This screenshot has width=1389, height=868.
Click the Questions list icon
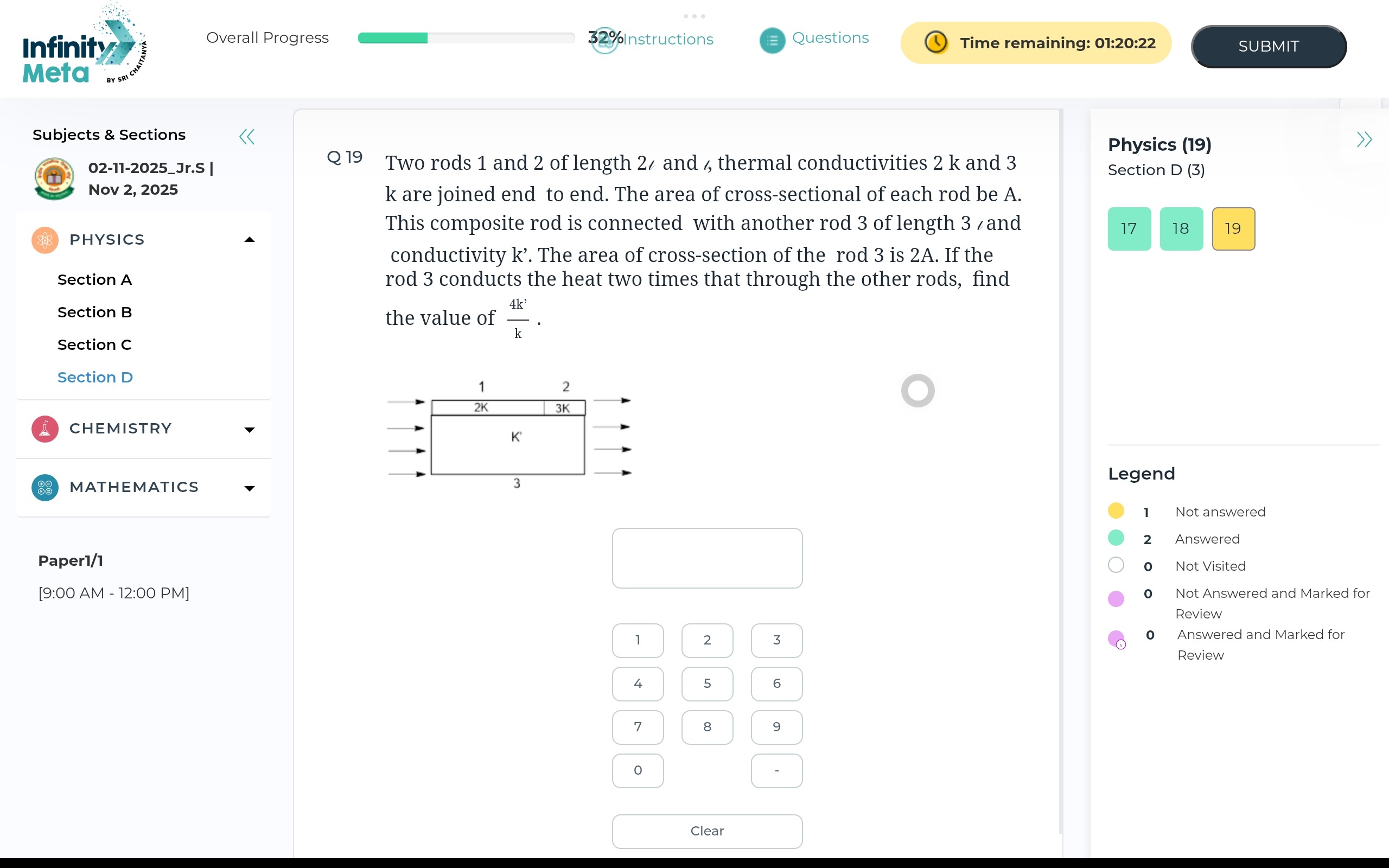pos(772,40)
